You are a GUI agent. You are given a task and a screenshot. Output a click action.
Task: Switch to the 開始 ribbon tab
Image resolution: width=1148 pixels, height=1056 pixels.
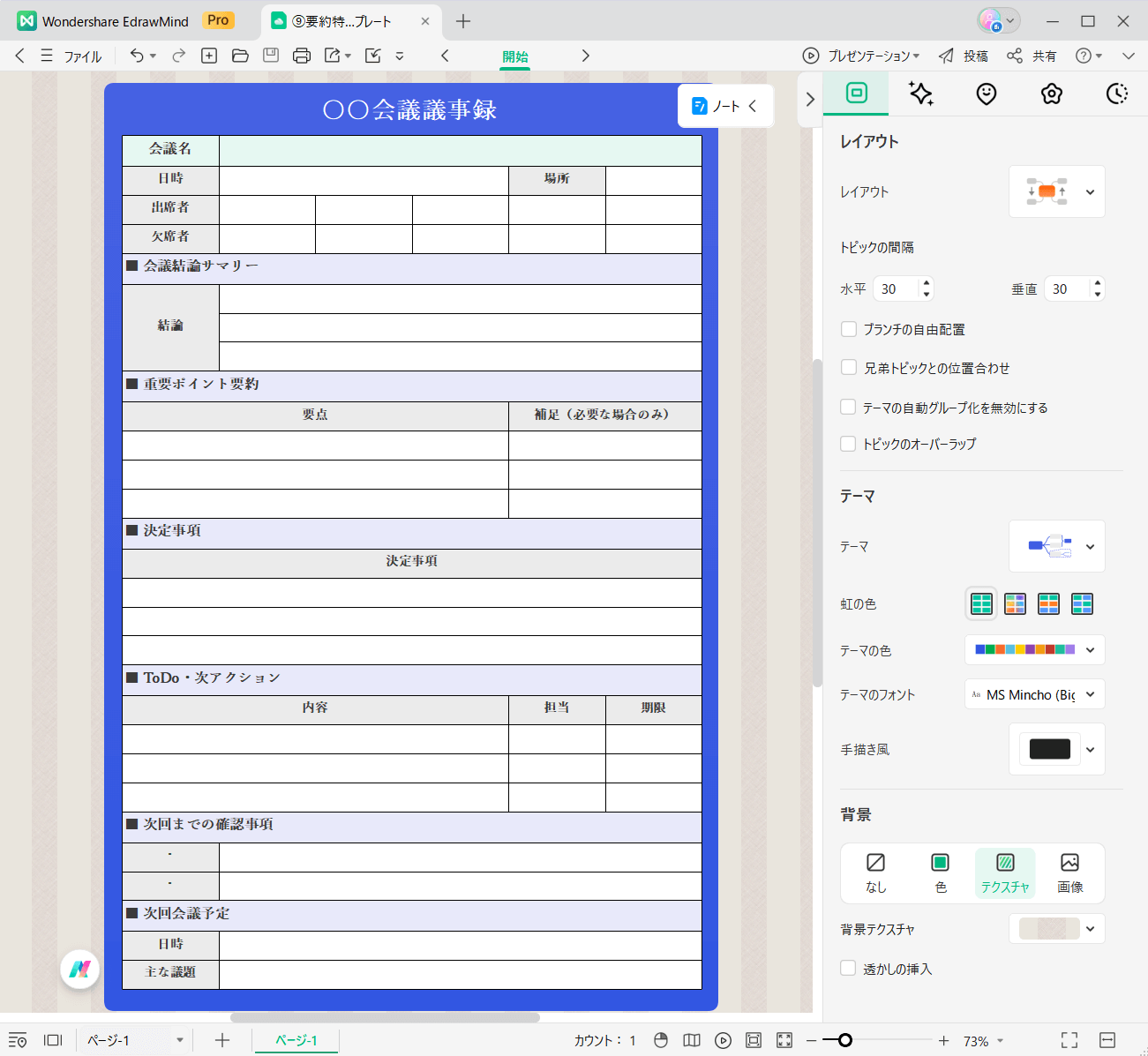[514, 56]
